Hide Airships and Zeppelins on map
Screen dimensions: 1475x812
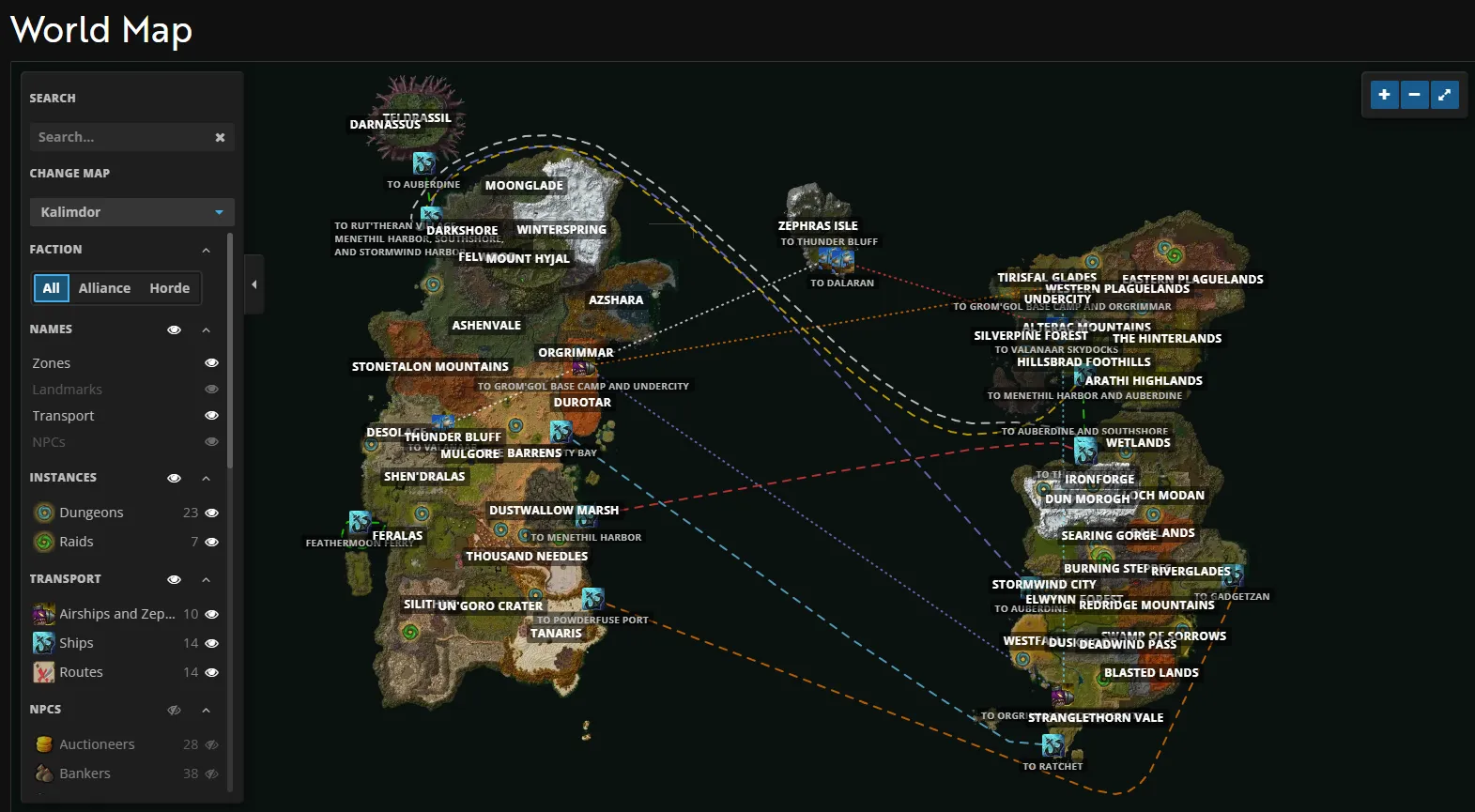tap(211, 614)
